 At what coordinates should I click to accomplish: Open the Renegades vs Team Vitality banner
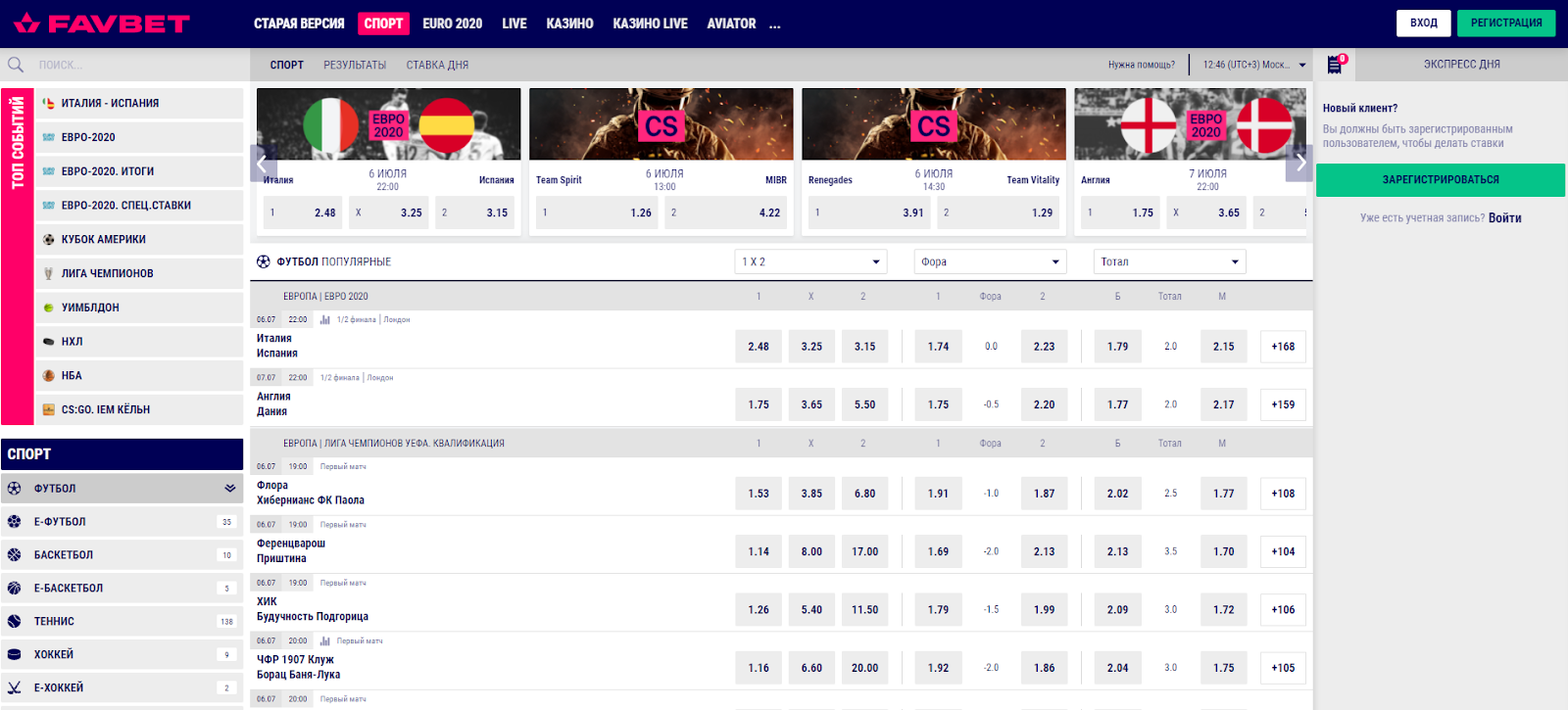(x=934, y=124)
